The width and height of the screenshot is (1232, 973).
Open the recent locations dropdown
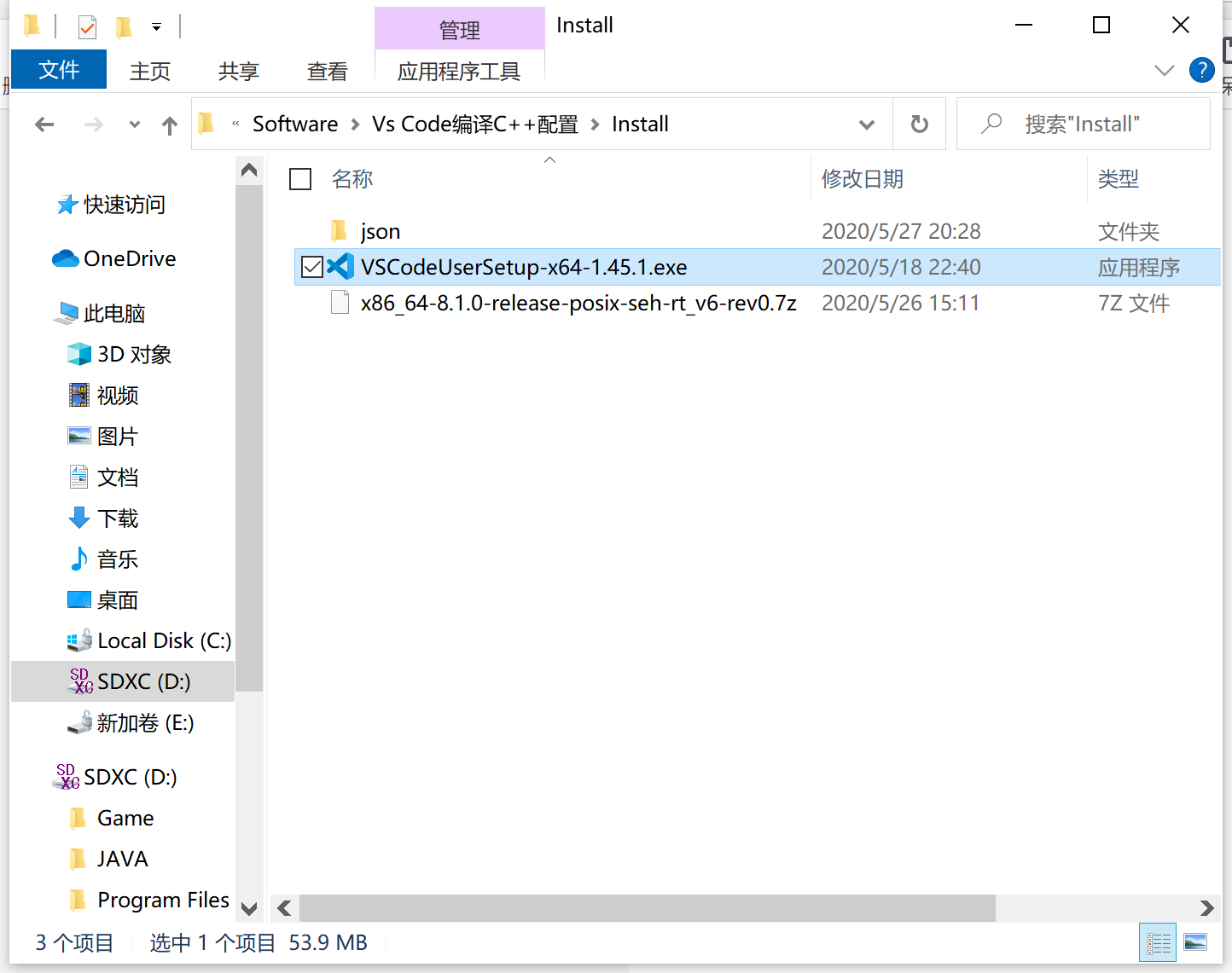[135, 125]
